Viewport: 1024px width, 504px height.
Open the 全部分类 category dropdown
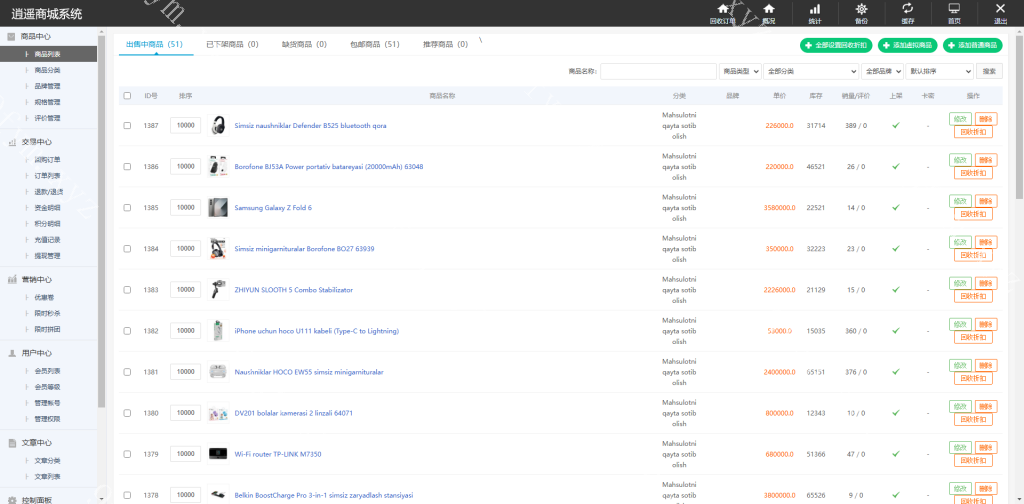[811, 71]
